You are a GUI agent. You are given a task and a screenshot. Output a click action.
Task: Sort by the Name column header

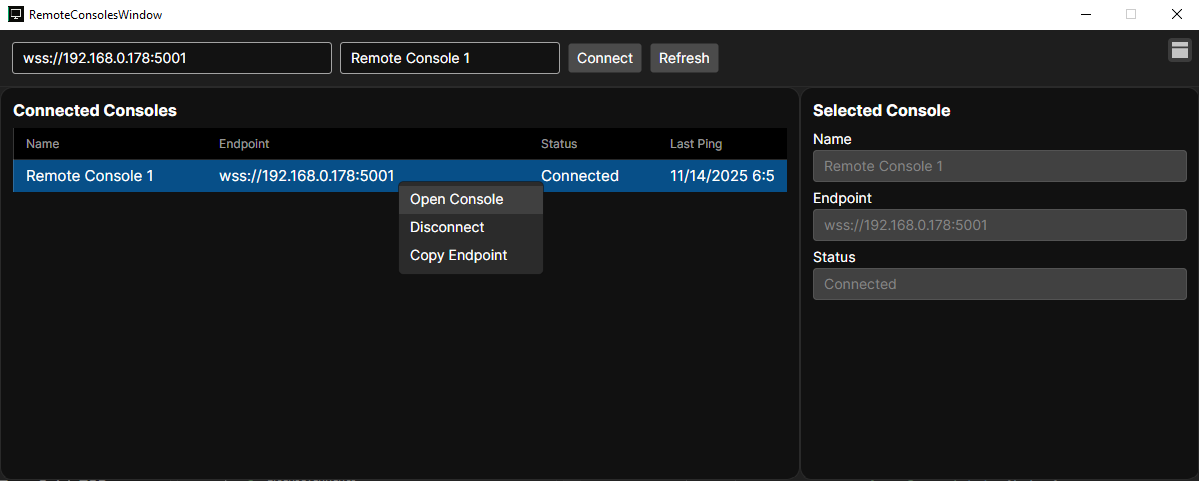43,144
